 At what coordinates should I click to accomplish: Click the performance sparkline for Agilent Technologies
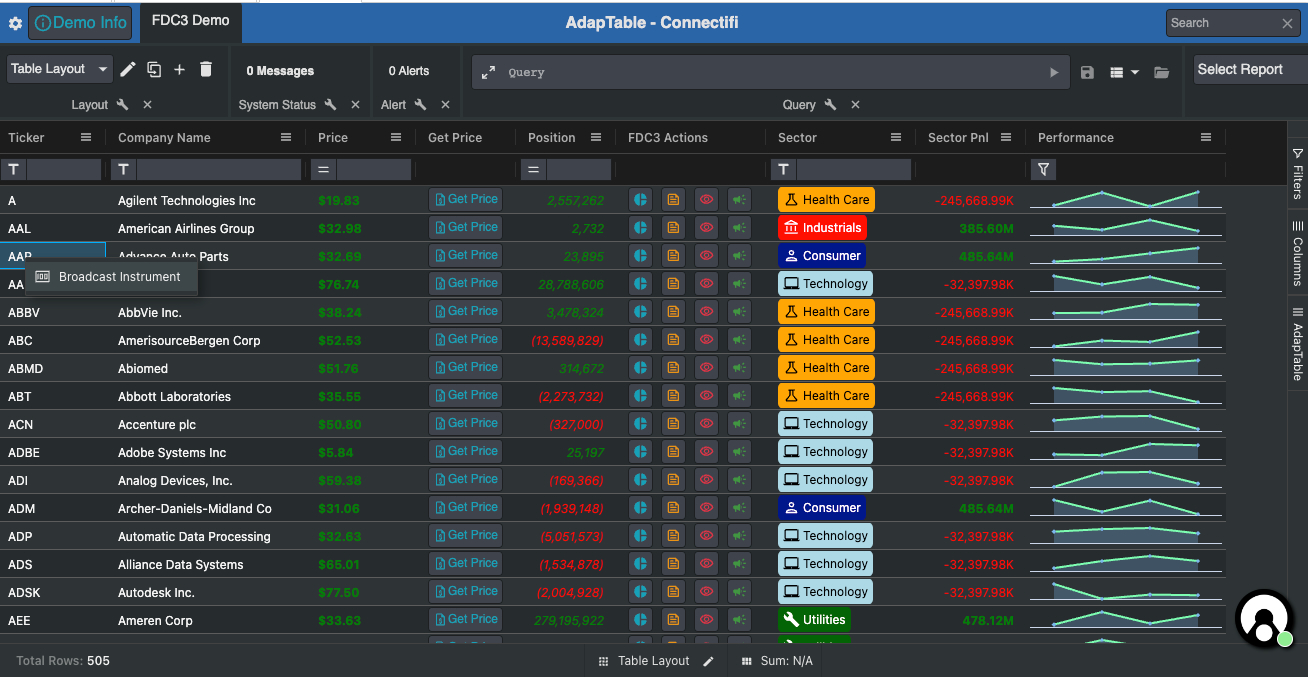(1126, 200)
